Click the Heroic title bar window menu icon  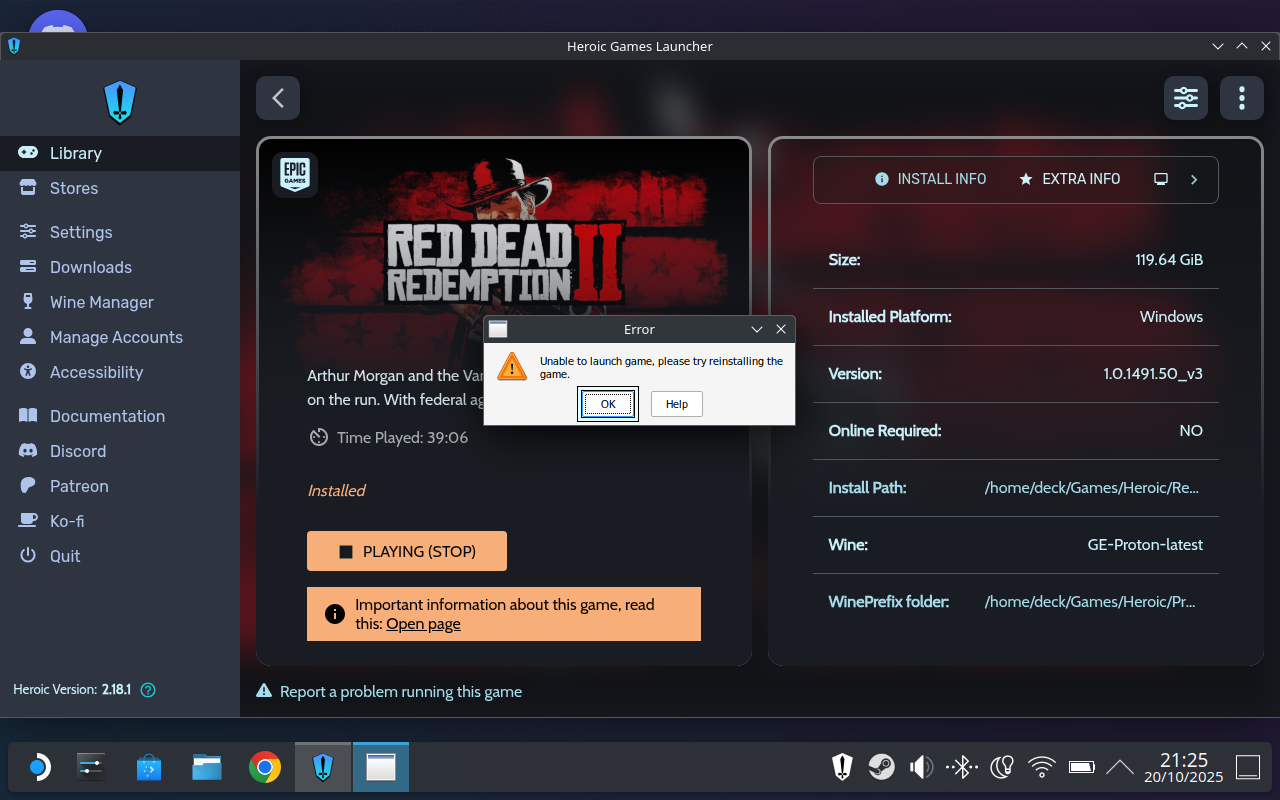click(13, 46)
